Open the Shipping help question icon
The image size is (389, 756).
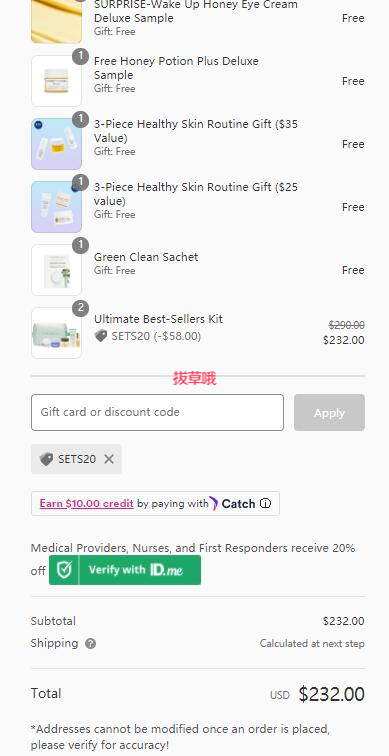[x=90, y=644]
